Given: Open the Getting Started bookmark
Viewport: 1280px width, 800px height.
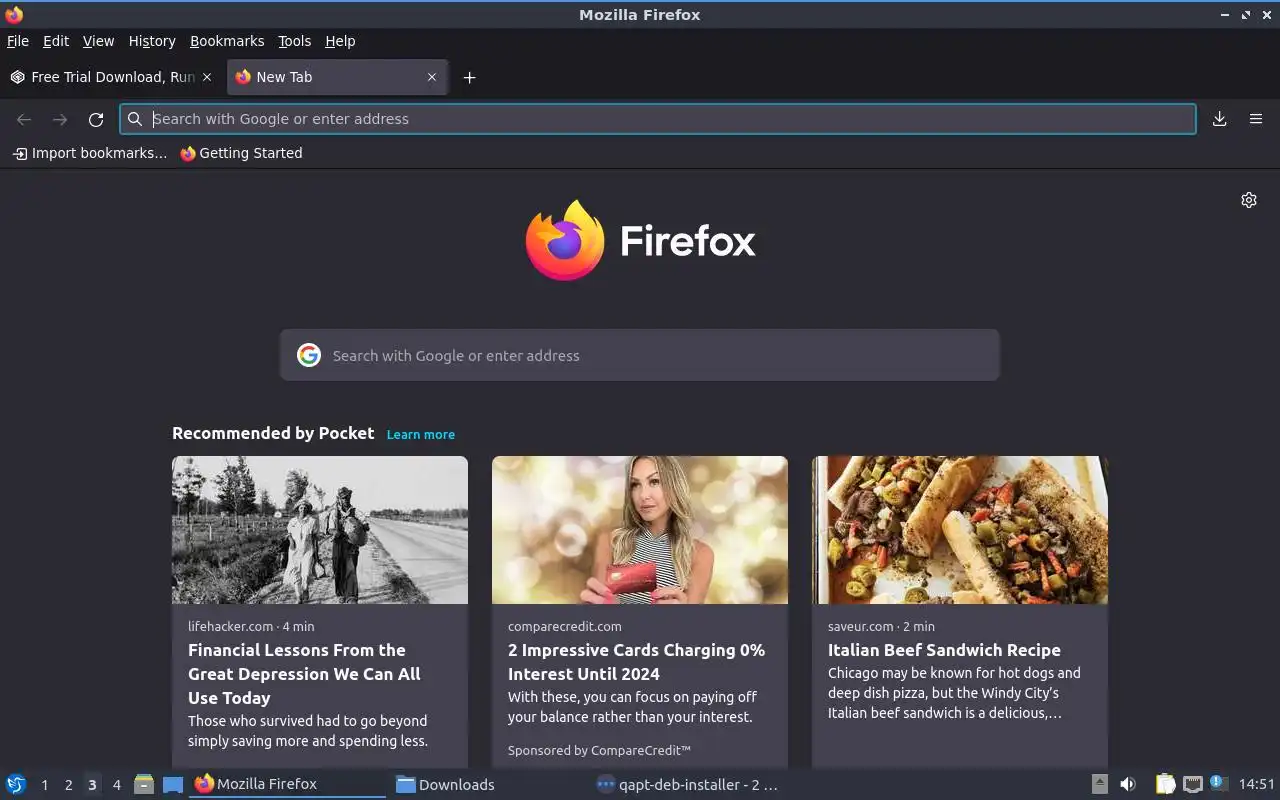Looking at the screenshot, I should [241, 153].
